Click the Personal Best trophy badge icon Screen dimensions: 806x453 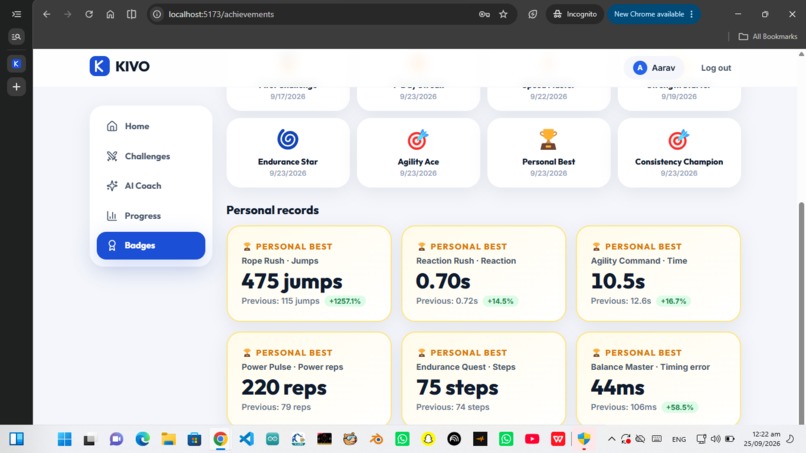coord(548,139)
